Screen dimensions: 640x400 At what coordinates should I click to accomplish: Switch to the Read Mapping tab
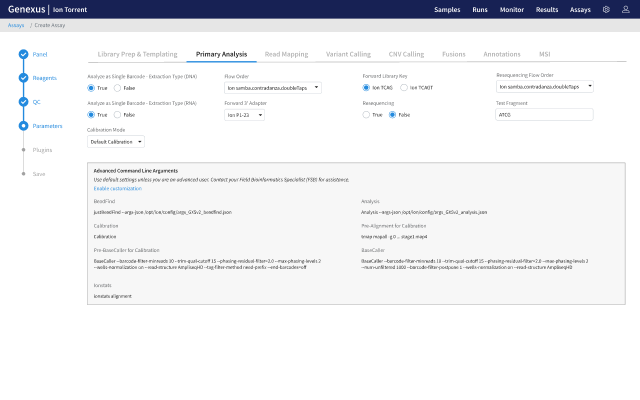click(287, 54)
